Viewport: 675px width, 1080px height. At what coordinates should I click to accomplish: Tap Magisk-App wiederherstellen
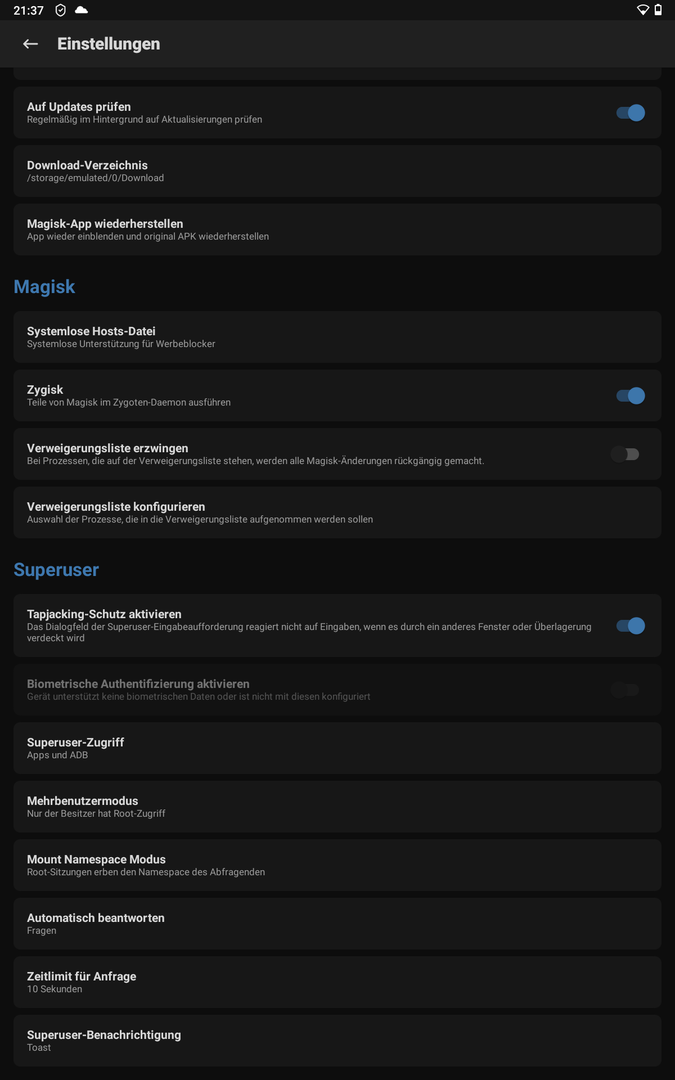click(337, 229)
